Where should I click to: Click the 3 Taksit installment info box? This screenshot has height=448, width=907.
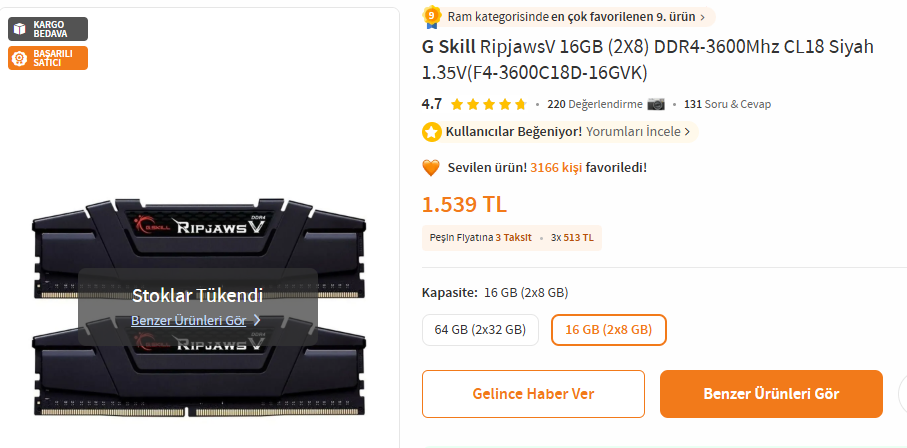(512, 238)
